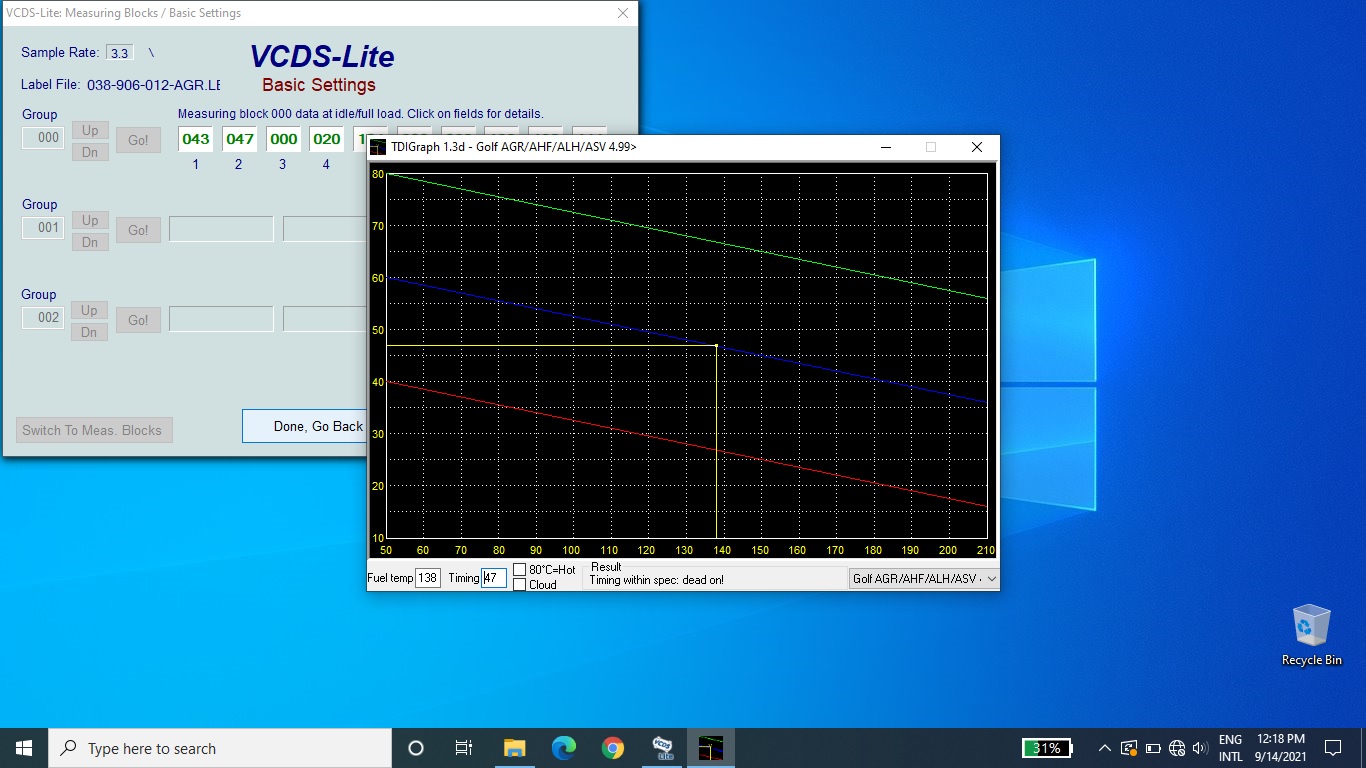Expand the hidden system tray icons

point(1104,748)
